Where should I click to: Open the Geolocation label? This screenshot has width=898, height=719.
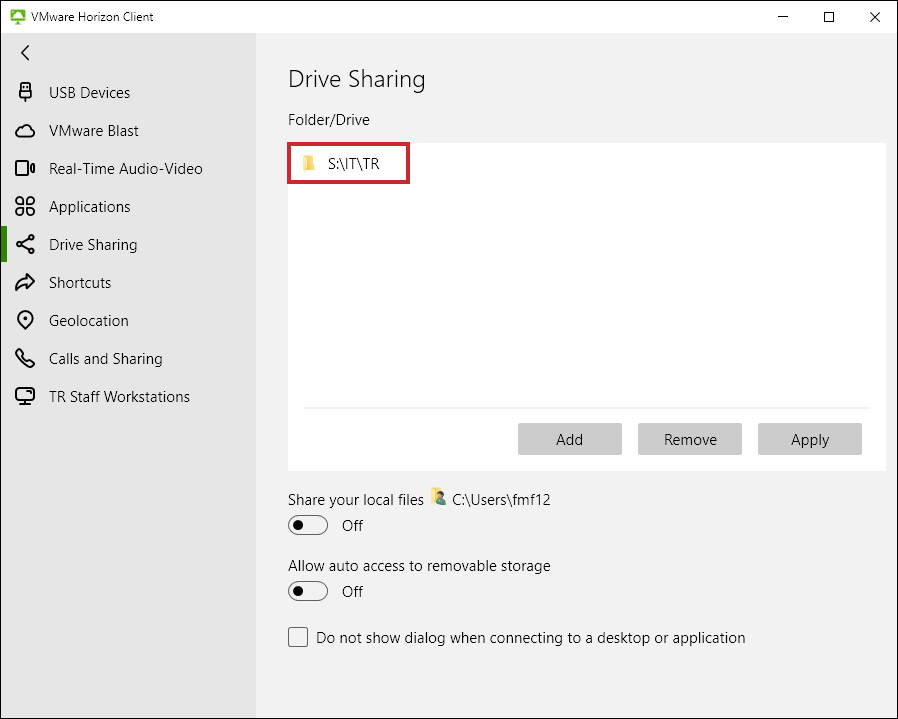coord(89,321)
